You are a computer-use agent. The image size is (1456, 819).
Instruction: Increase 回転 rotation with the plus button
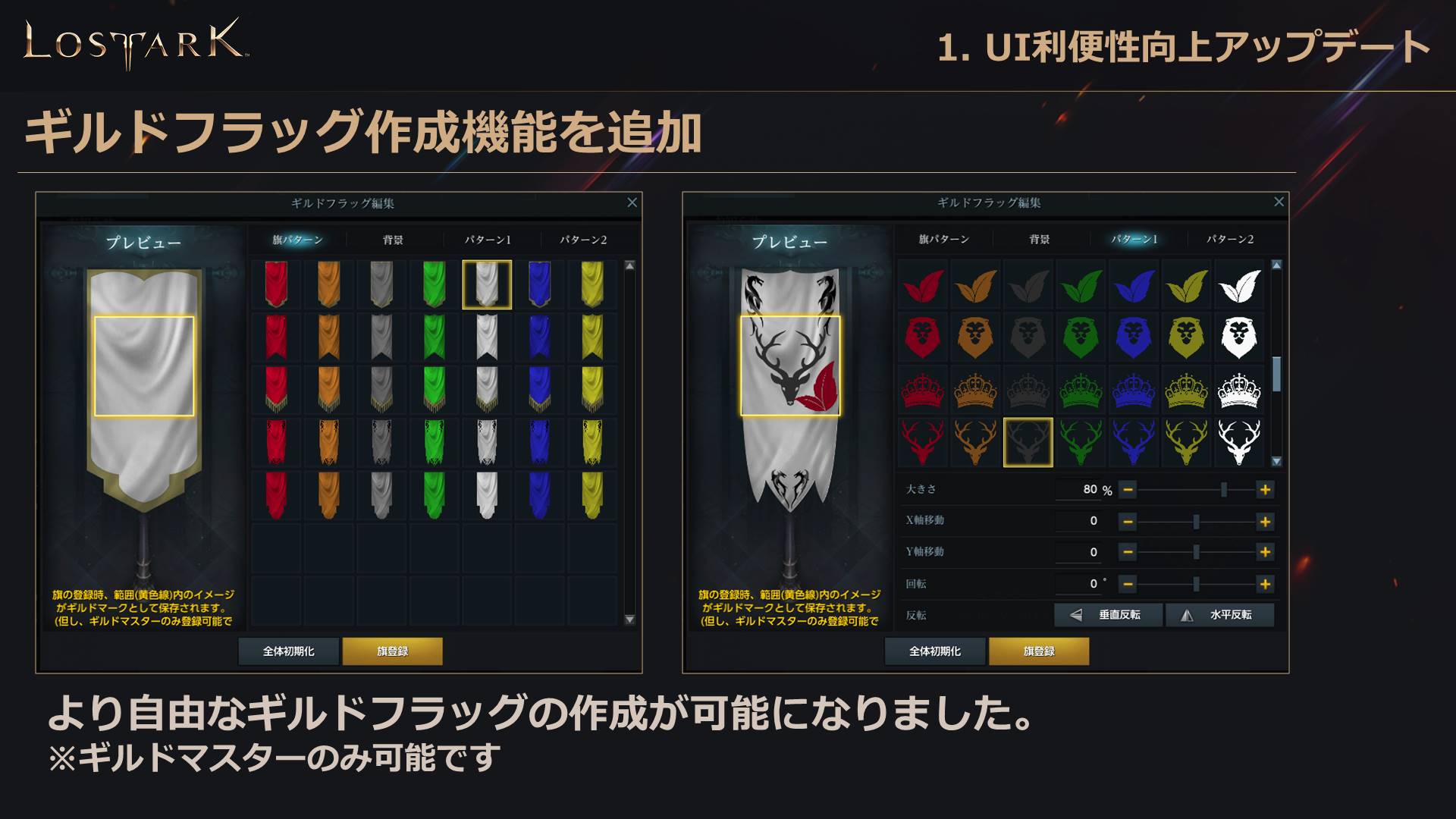tap(1265, 584)
